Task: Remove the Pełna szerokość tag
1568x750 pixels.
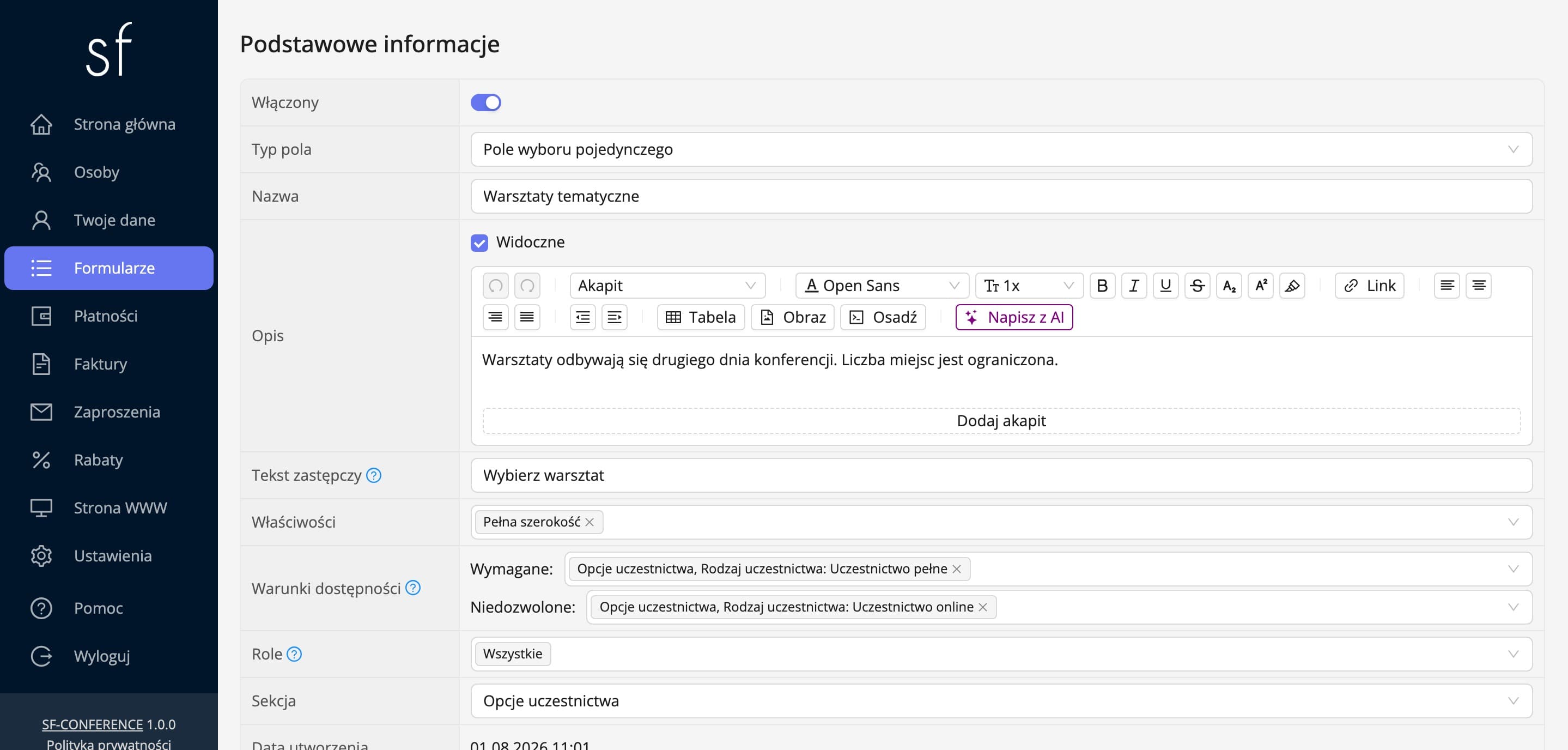Action: point(589,522)
